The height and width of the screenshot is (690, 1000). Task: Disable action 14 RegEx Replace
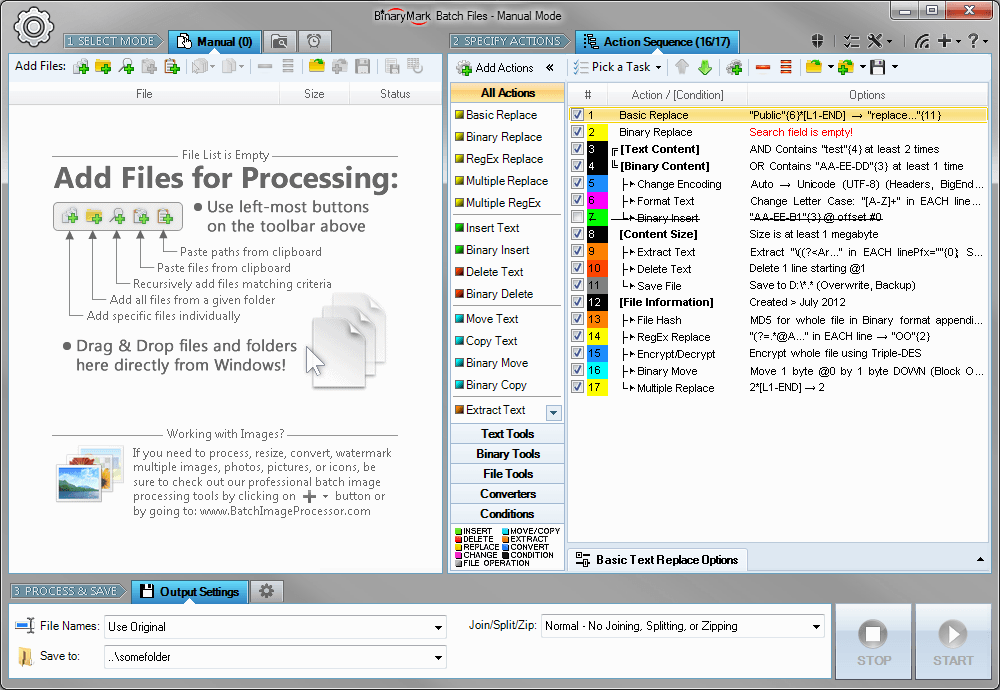[x=577, y=336]
